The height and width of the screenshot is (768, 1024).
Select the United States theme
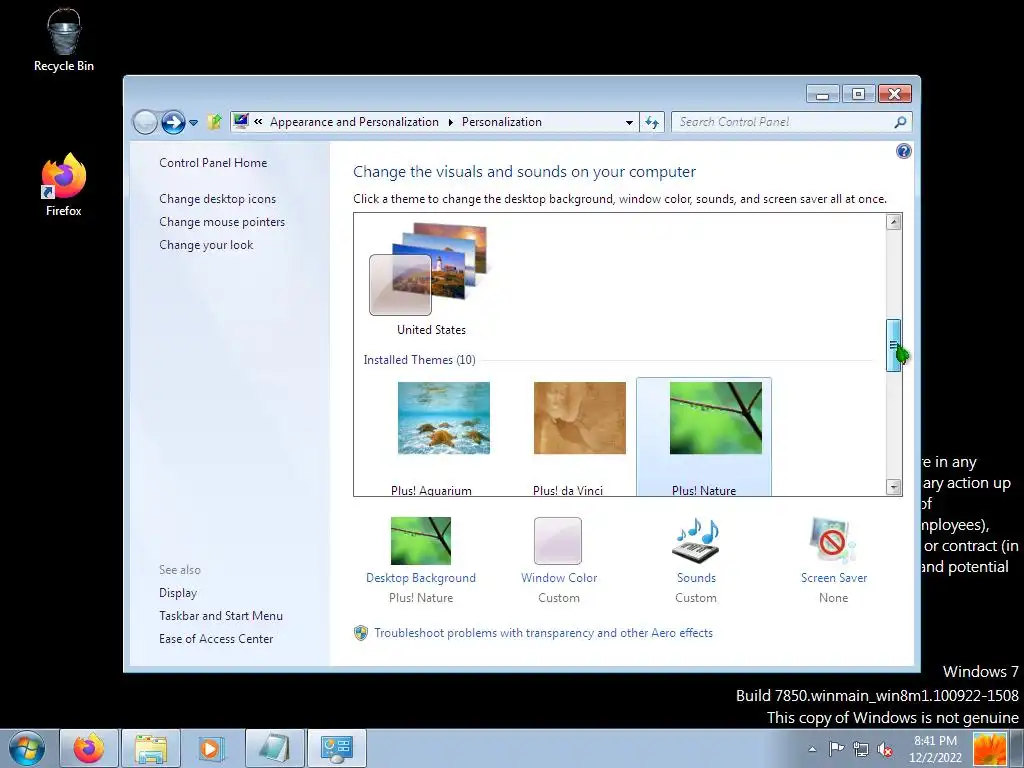[431, 280]
